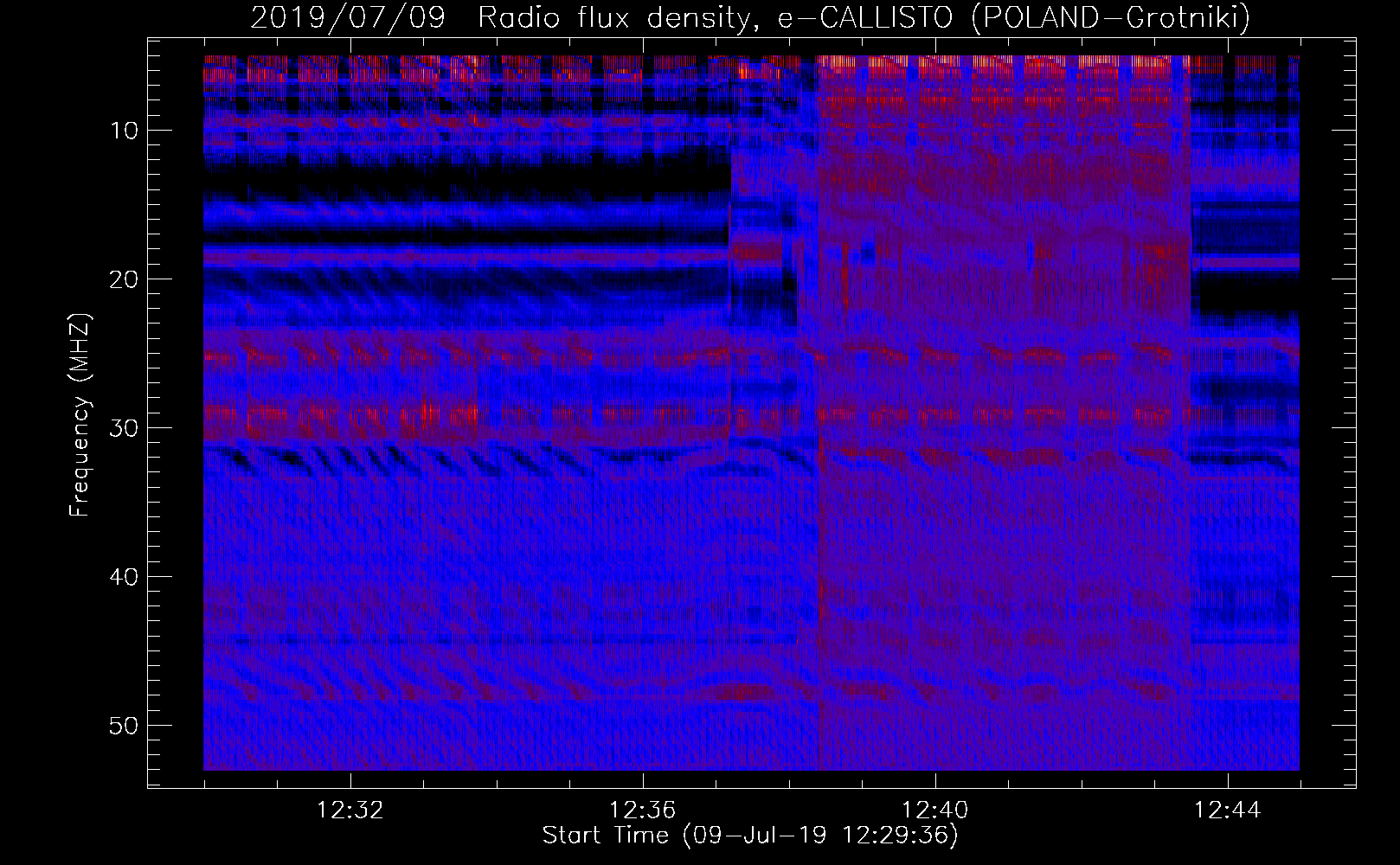This screenshot has width=1400, height=865.
Task: Click the 12:32 time tick label
Action: point(350,811)
